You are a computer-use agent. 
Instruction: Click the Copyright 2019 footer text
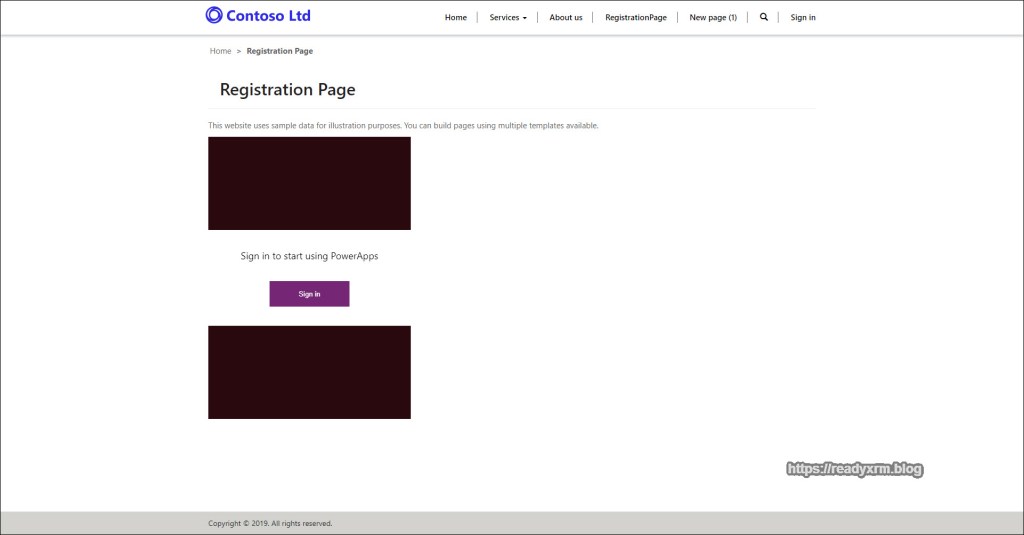(x=270, y=523)
